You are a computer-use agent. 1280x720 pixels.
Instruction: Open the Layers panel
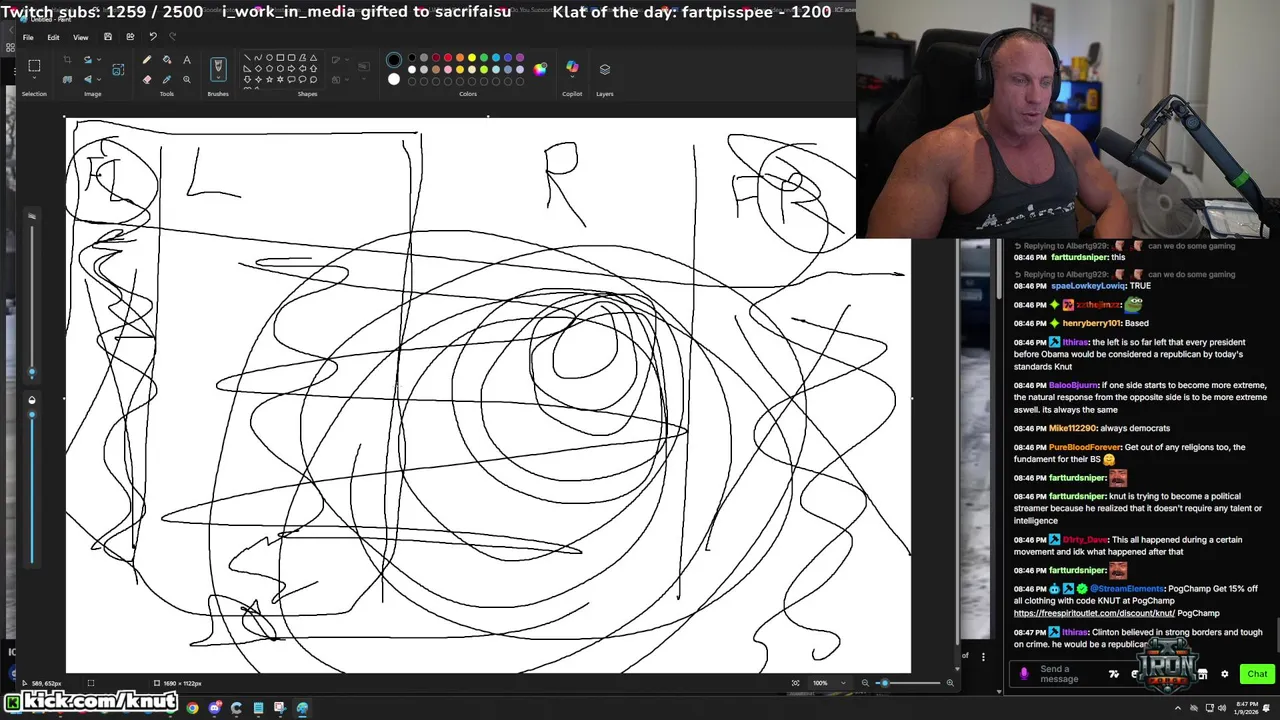coord(605,69)
